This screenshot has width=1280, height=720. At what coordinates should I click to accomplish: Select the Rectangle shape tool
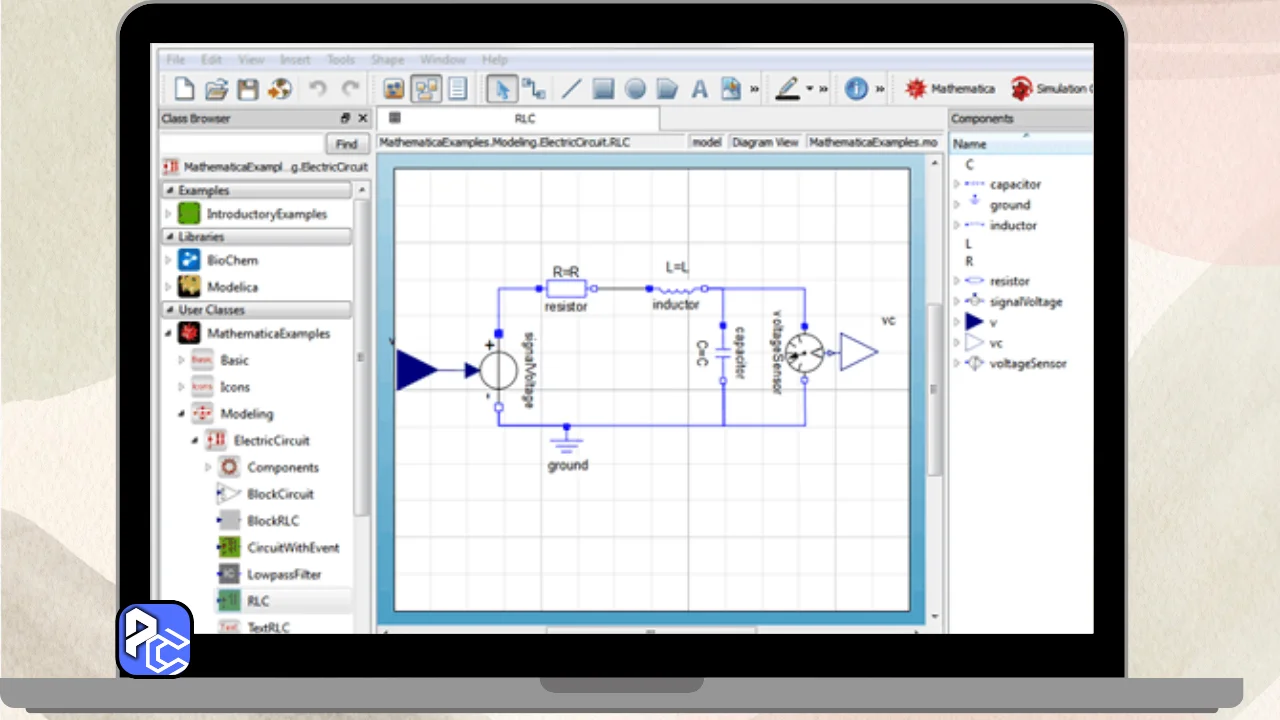coord(602,89)
